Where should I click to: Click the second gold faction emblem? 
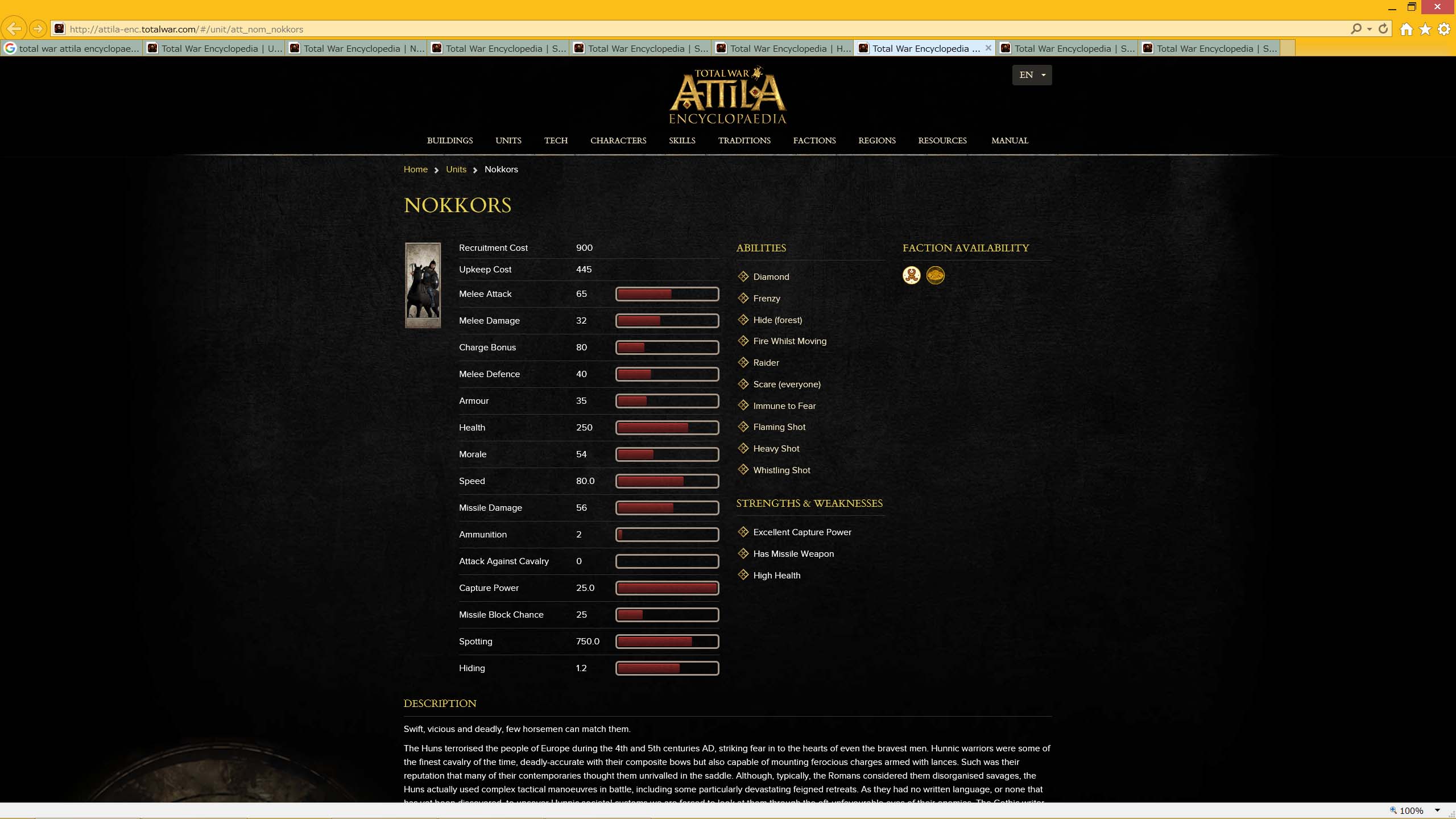(x=936, y=275)
